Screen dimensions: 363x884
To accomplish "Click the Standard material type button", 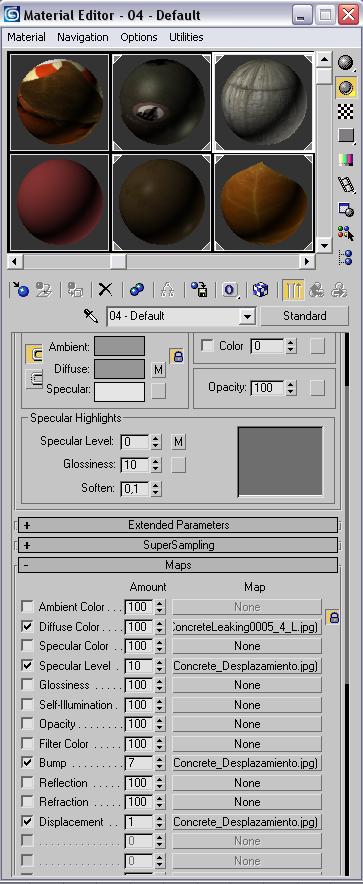I will [x=304, y=316].
